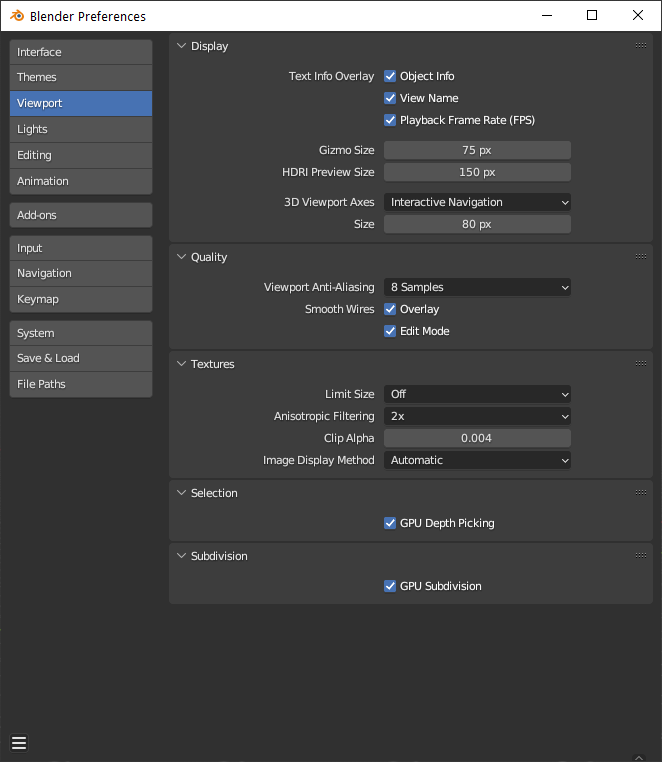Uncheck View Name overlay
Image resolution: width=662 pixels, height=762 pixels.
point(390,98)
